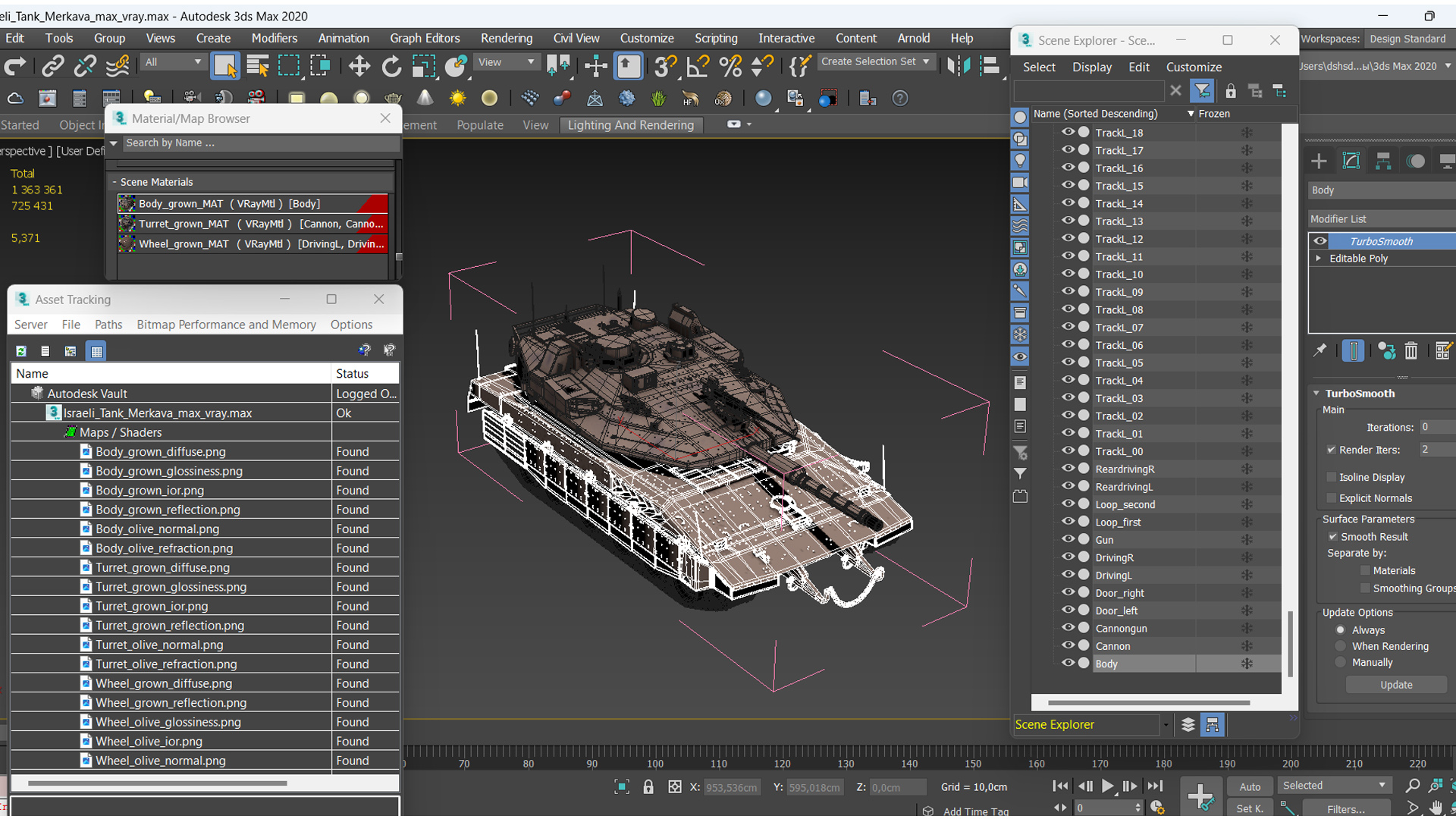Open the Selected key filter dropdown
This screenshot has height=819, width=1456.
[1334, 786]
